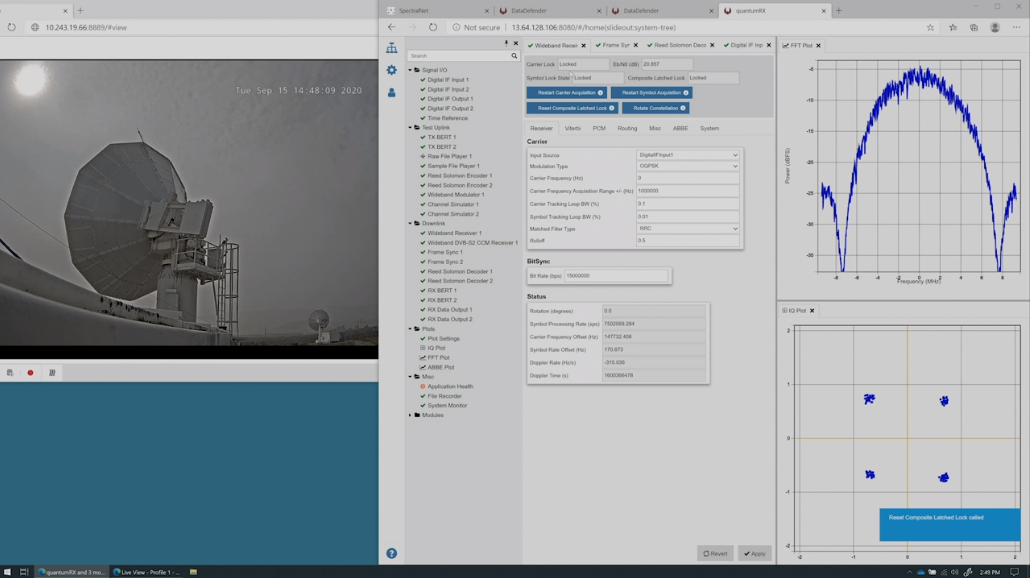The image size is (1030, 578).
Task: Click the Bit Rate input field
Action: 615,275
